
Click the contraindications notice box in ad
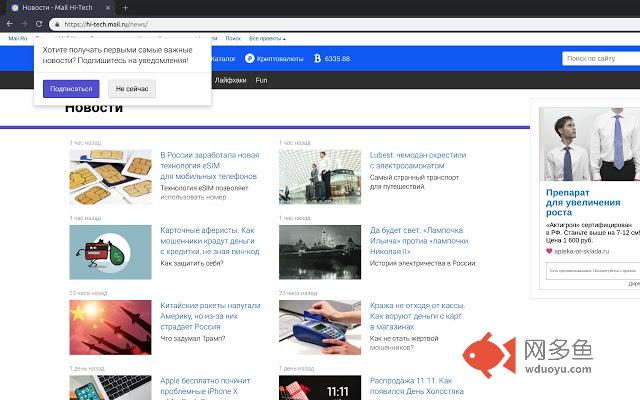593,271
